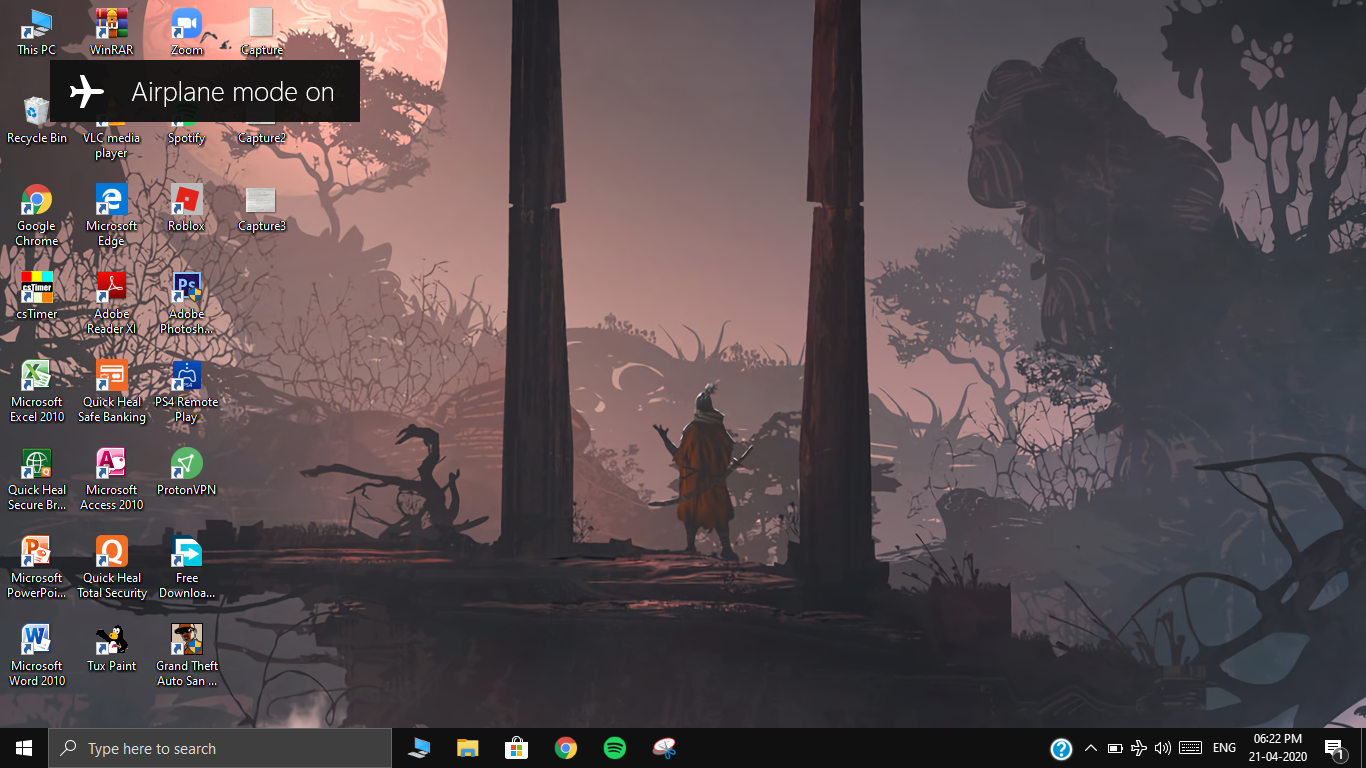Select the Microsoft Excel 2010 shortcut

[x=37, y=391]
